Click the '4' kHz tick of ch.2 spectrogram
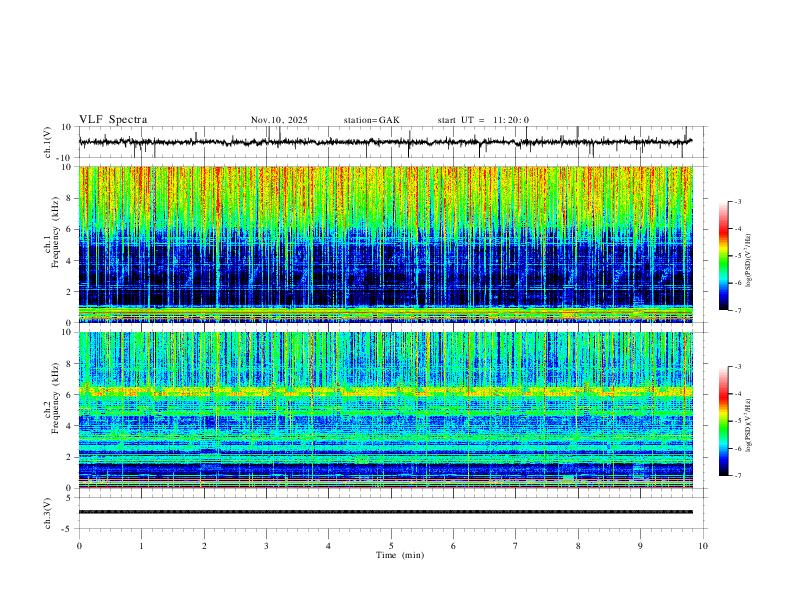Viewport: 792px width, 612px height. click(x=70, y=426)
